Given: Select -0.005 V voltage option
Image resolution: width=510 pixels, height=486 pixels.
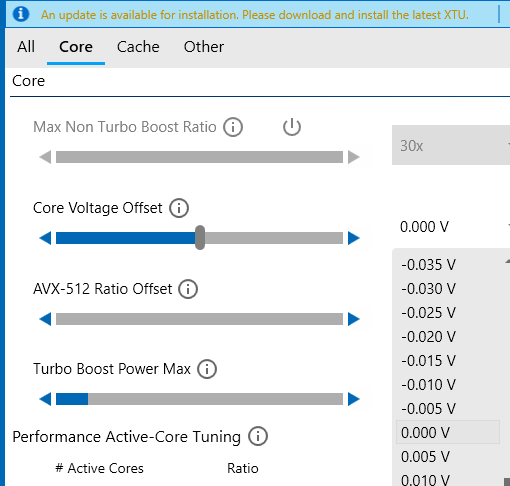Looking at the screenshot, I should 428,409.
